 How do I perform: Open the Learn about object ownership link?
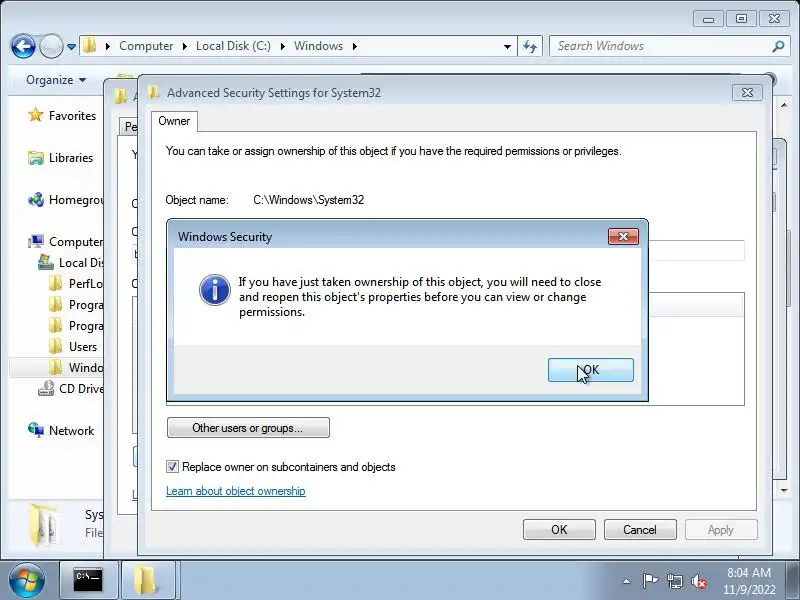(x=236, y=491)
